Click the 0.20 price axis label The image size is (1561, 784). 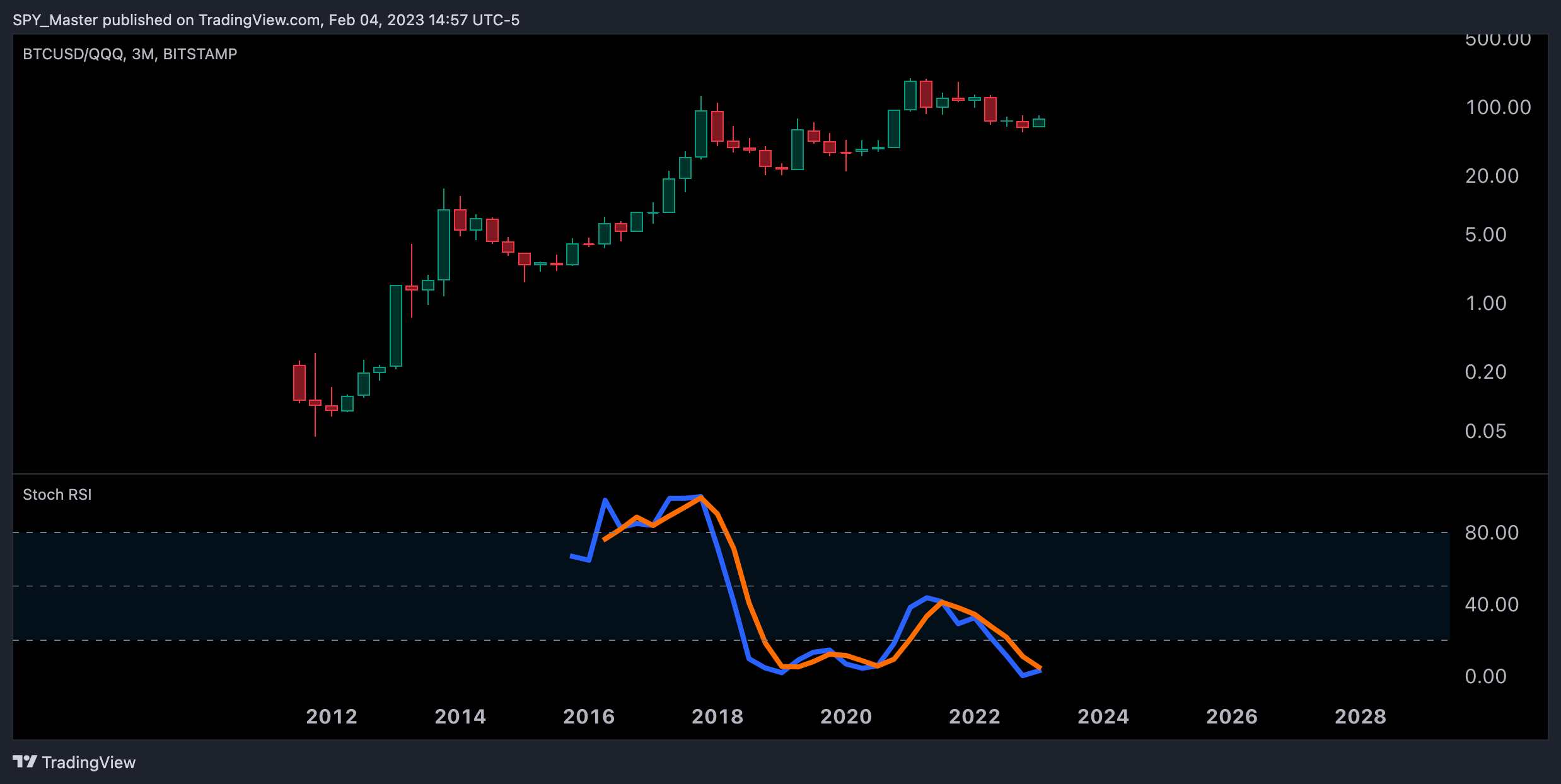coord(1486,372)
